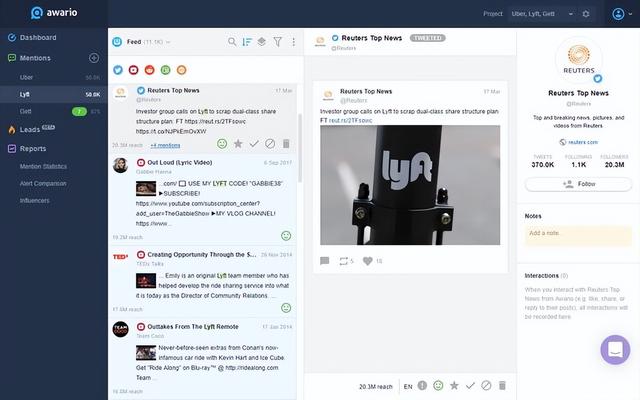Like the tweet with the heart icon

(368, 261)
